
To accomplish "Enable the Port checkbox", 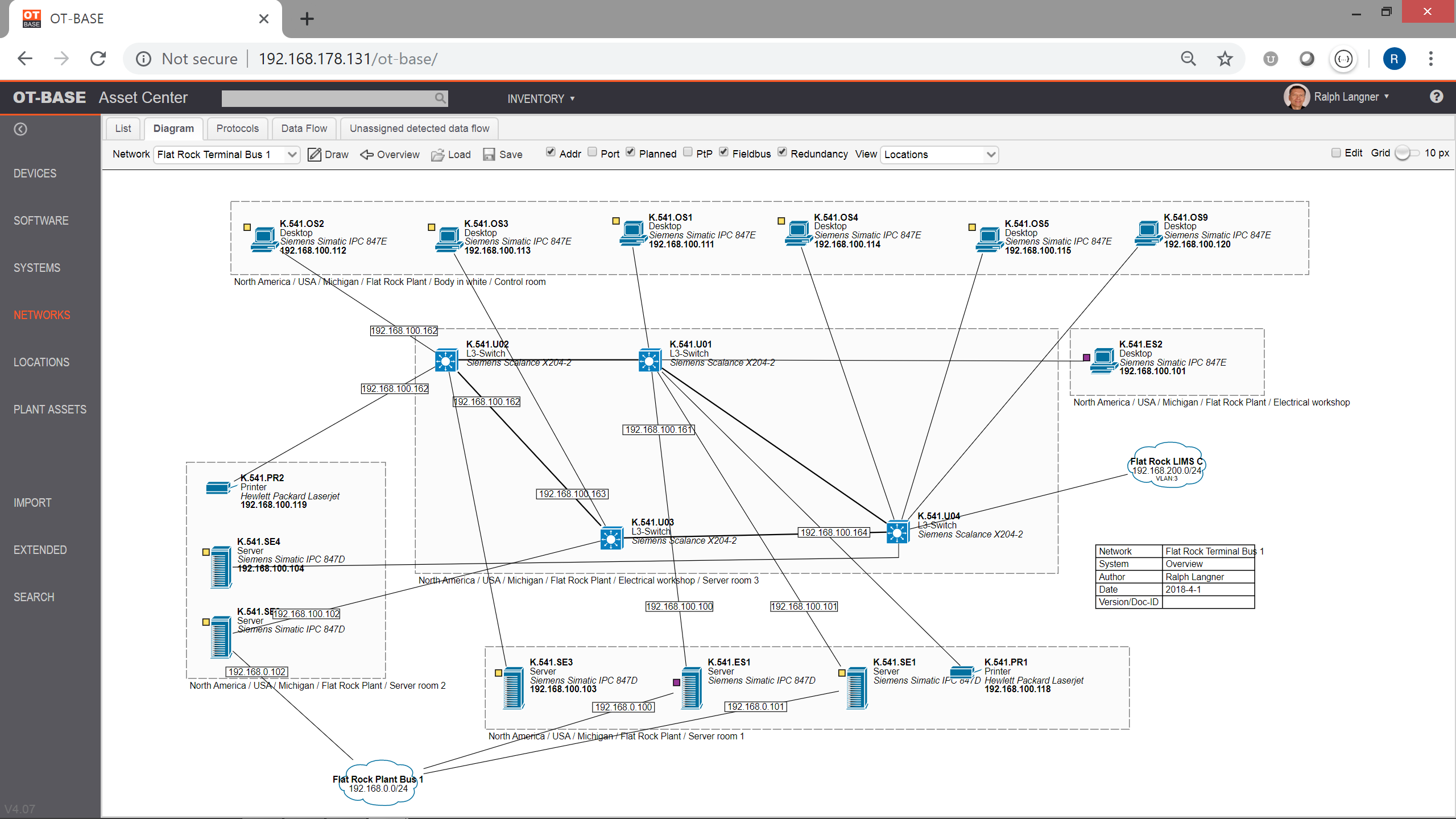I will click(x=592, y=152).
